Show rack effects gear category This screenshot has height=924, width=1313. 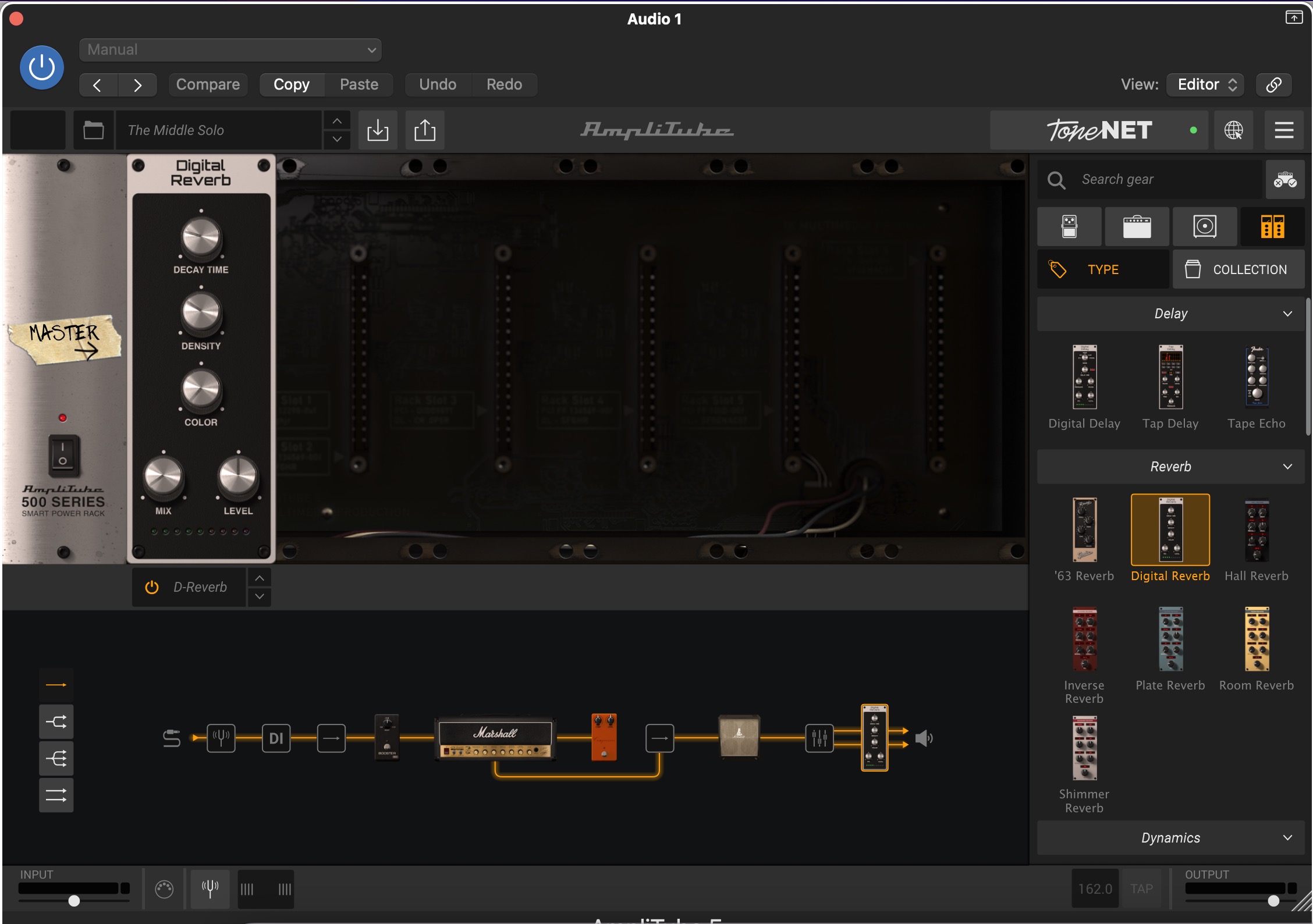pos(1273,226)
